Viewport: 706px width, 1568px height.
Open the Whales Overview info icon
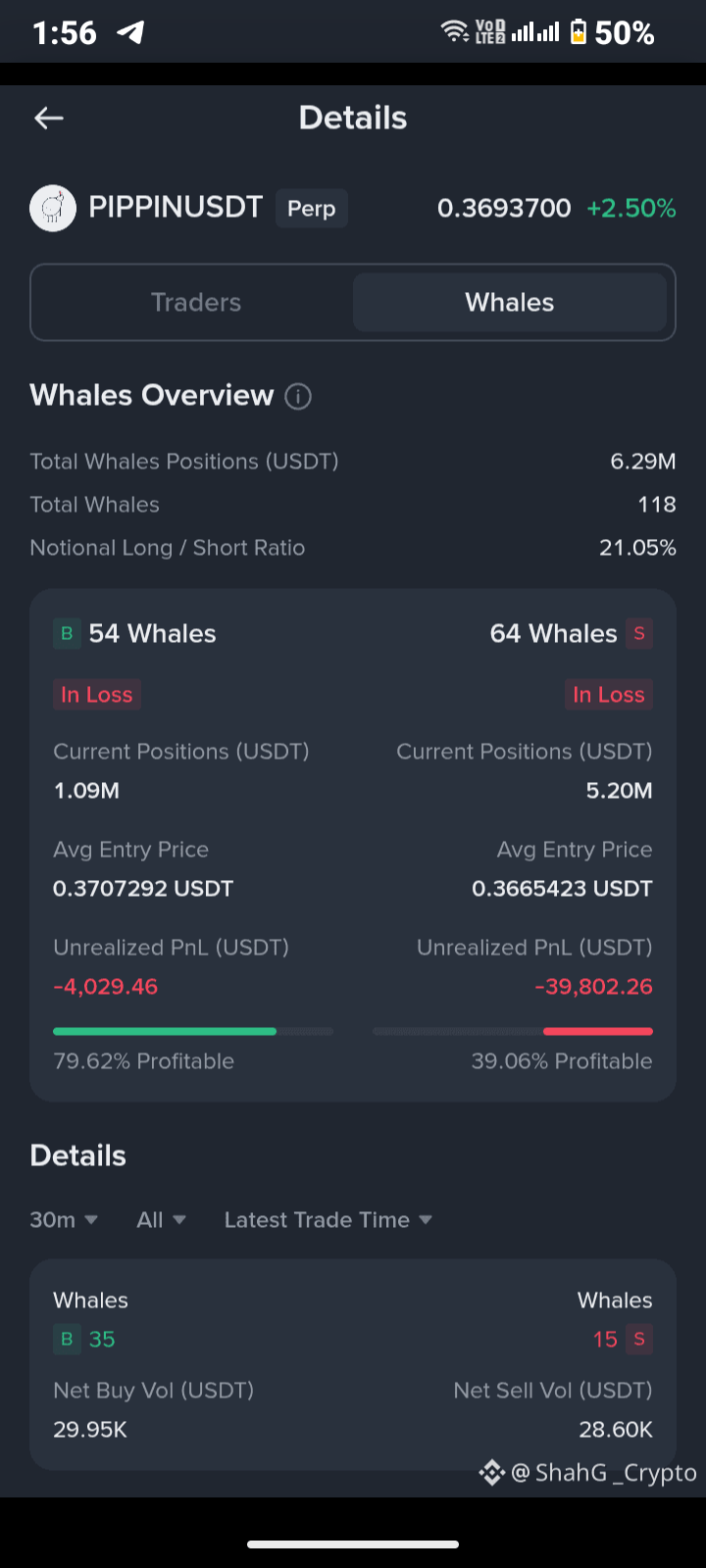[x=298, y=396]
